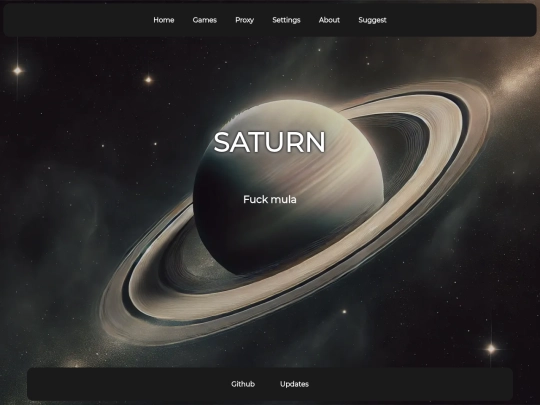Follow the Github footer link

pyautogui.click(x=243, y=384)
